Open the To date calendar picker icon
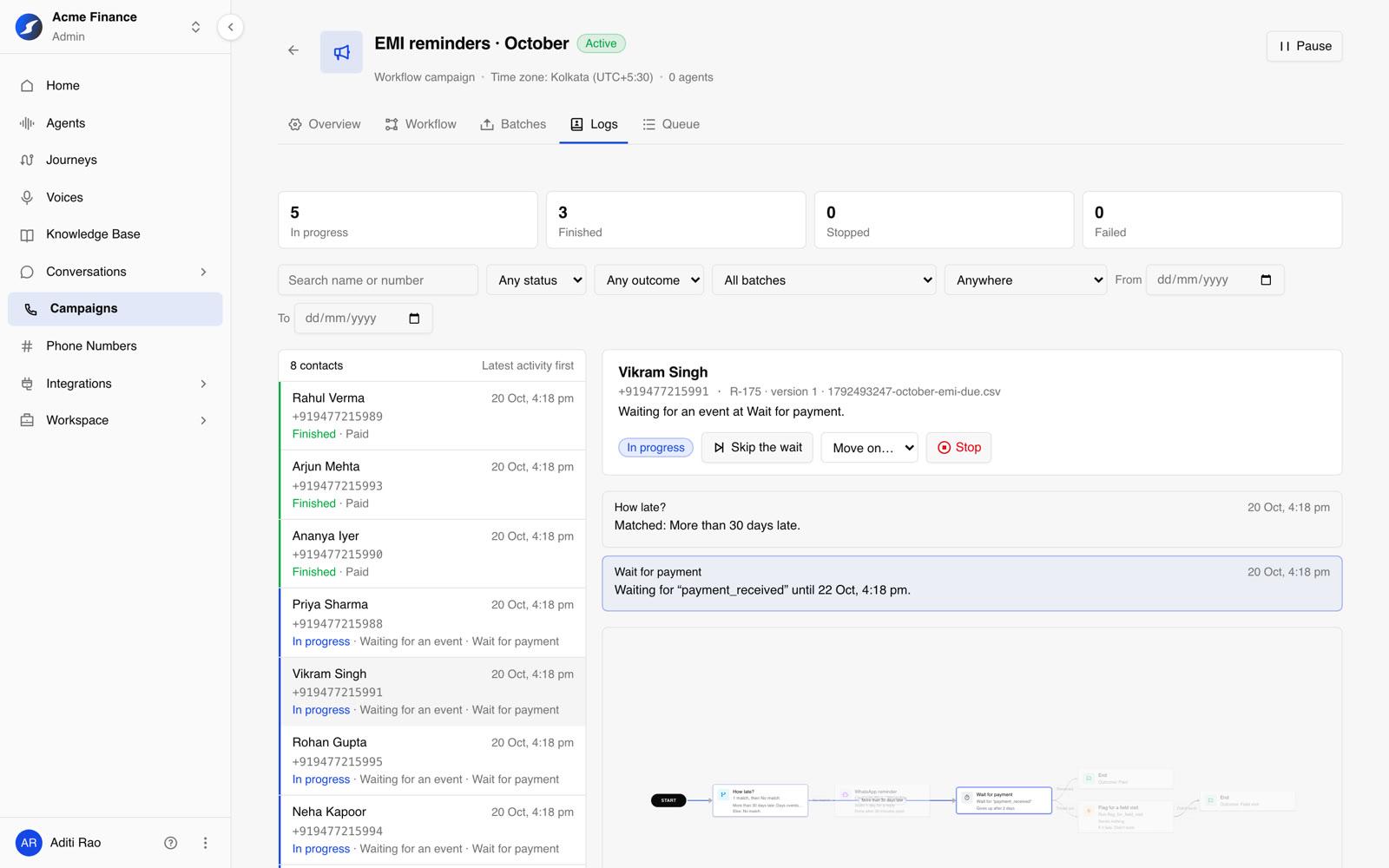The width and height of the screenshot is (1389, 868). tap(414, 318)
